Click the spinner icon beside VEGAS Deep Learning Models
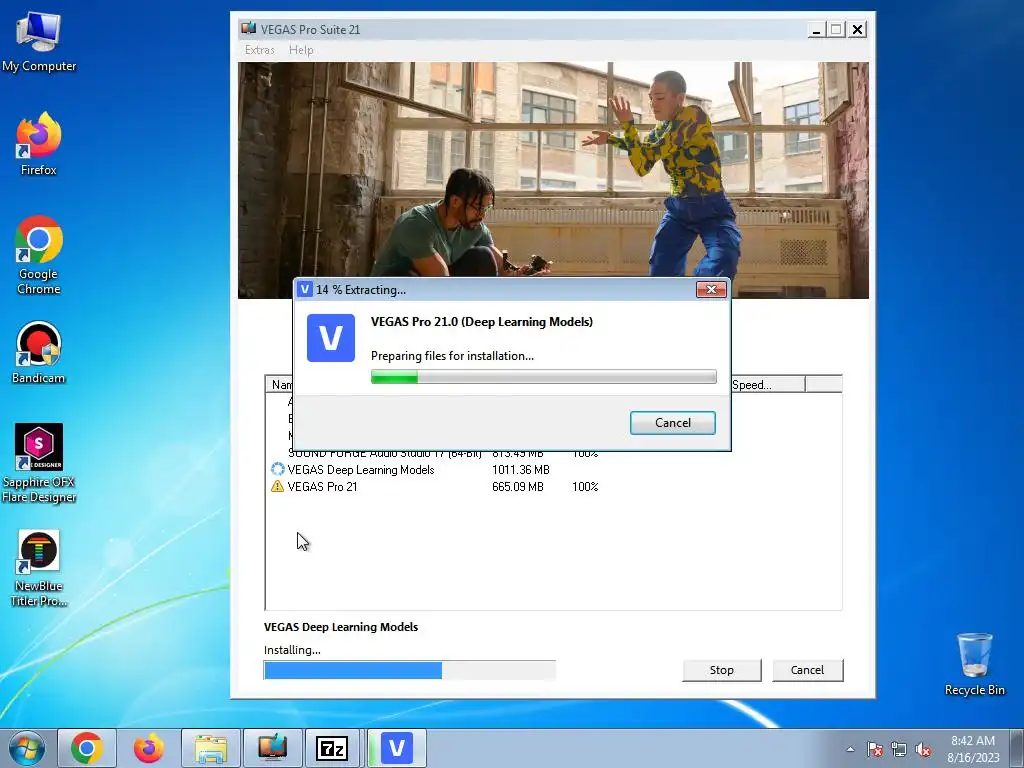The height and width of the screenshot is (768, 1024). pyautogui.click(x=278, y=470)
